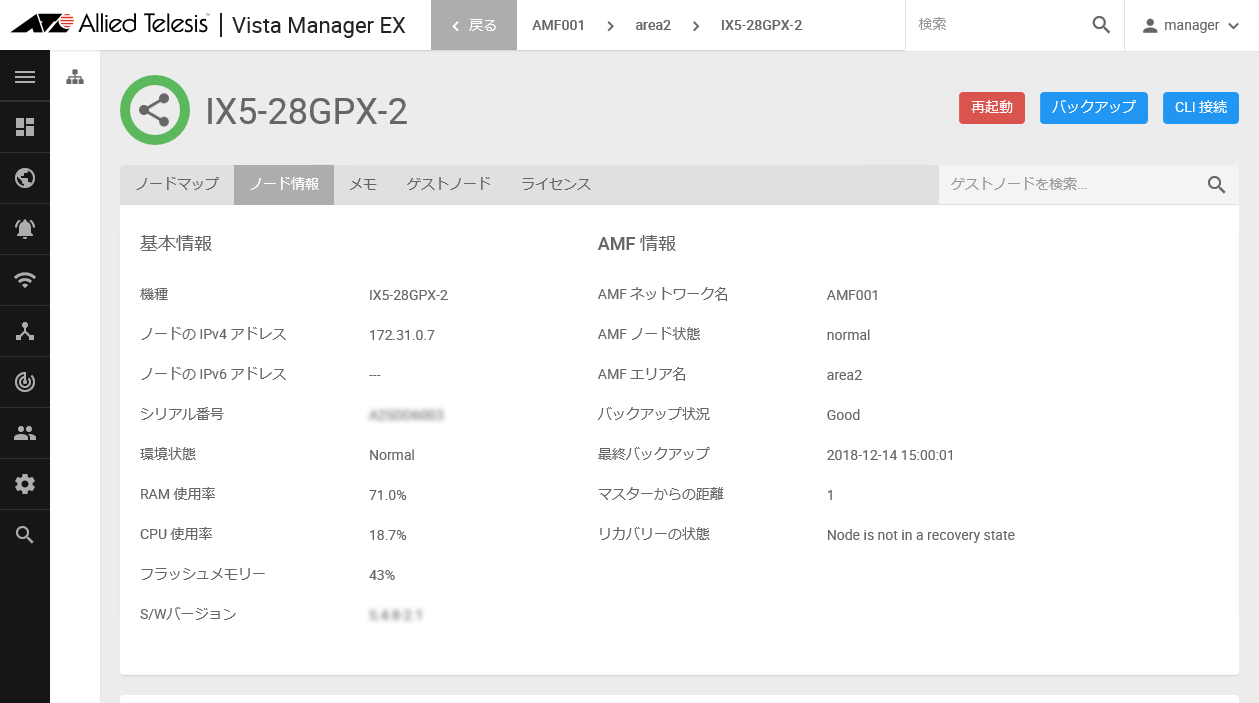
Task: Select IX5-28GPX-2 in breadcrumb
Action: click(x=761, y=25)
